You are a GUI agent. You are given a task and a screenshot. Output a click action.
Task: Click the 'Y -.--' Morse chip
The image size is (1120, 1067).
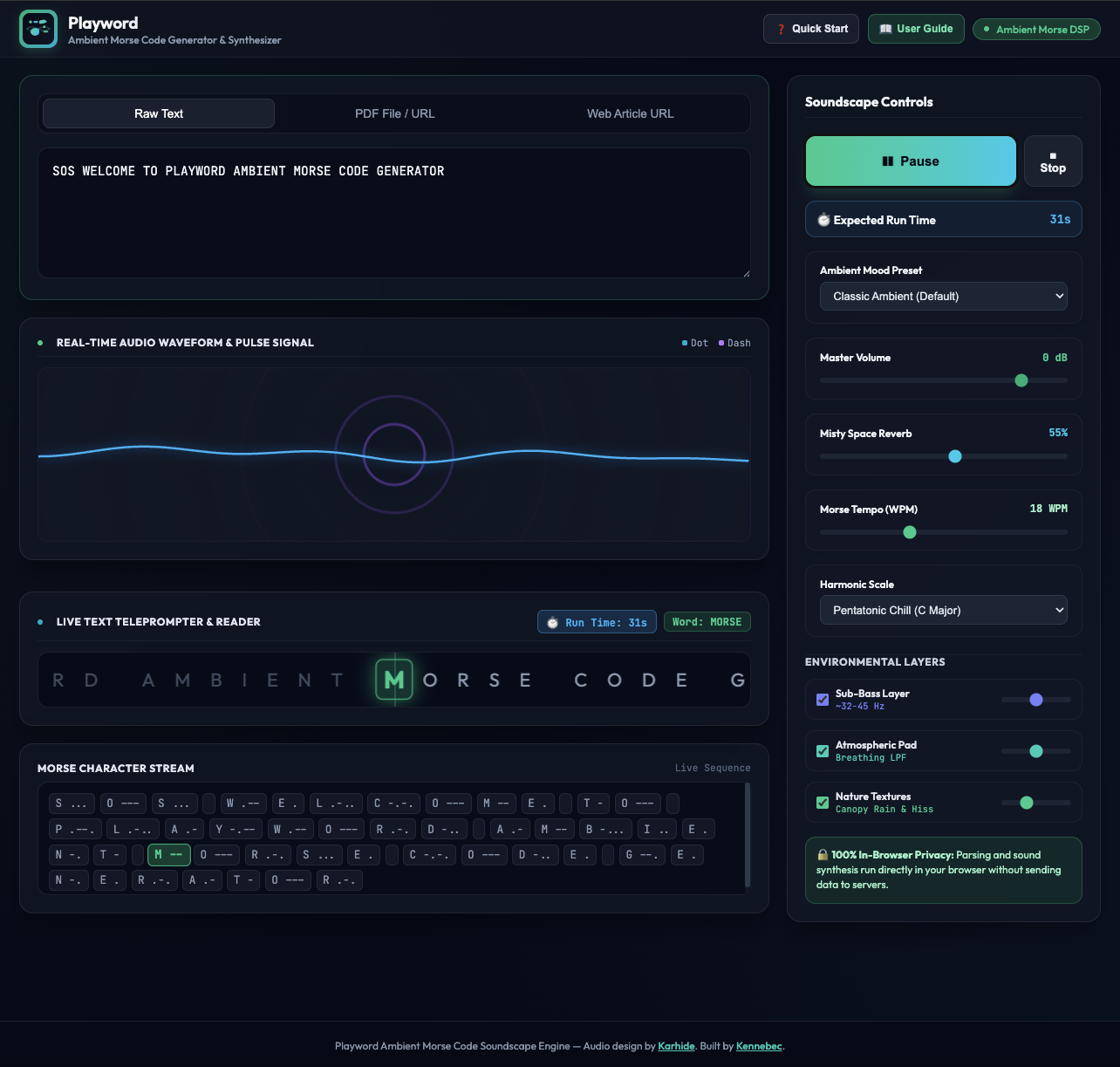click(x=236, y=829)
